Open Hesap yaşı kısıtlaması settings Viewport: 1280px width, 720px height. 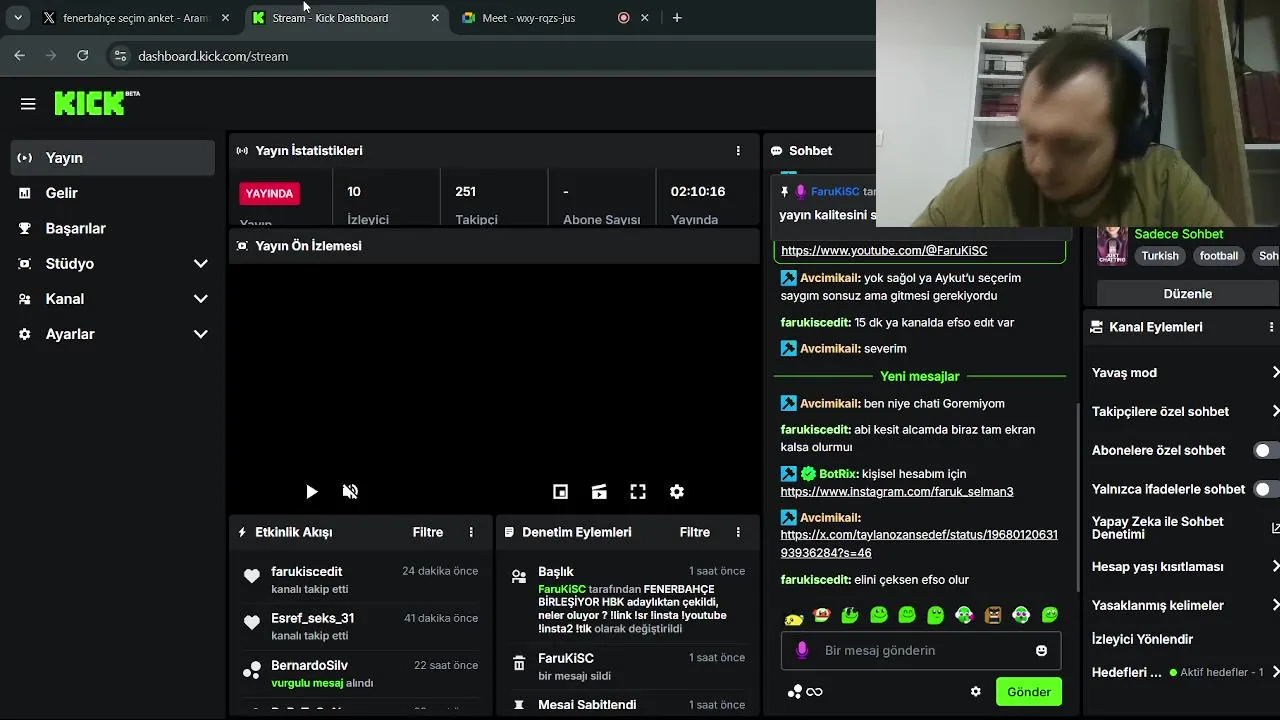click(x=1183, y=567)
